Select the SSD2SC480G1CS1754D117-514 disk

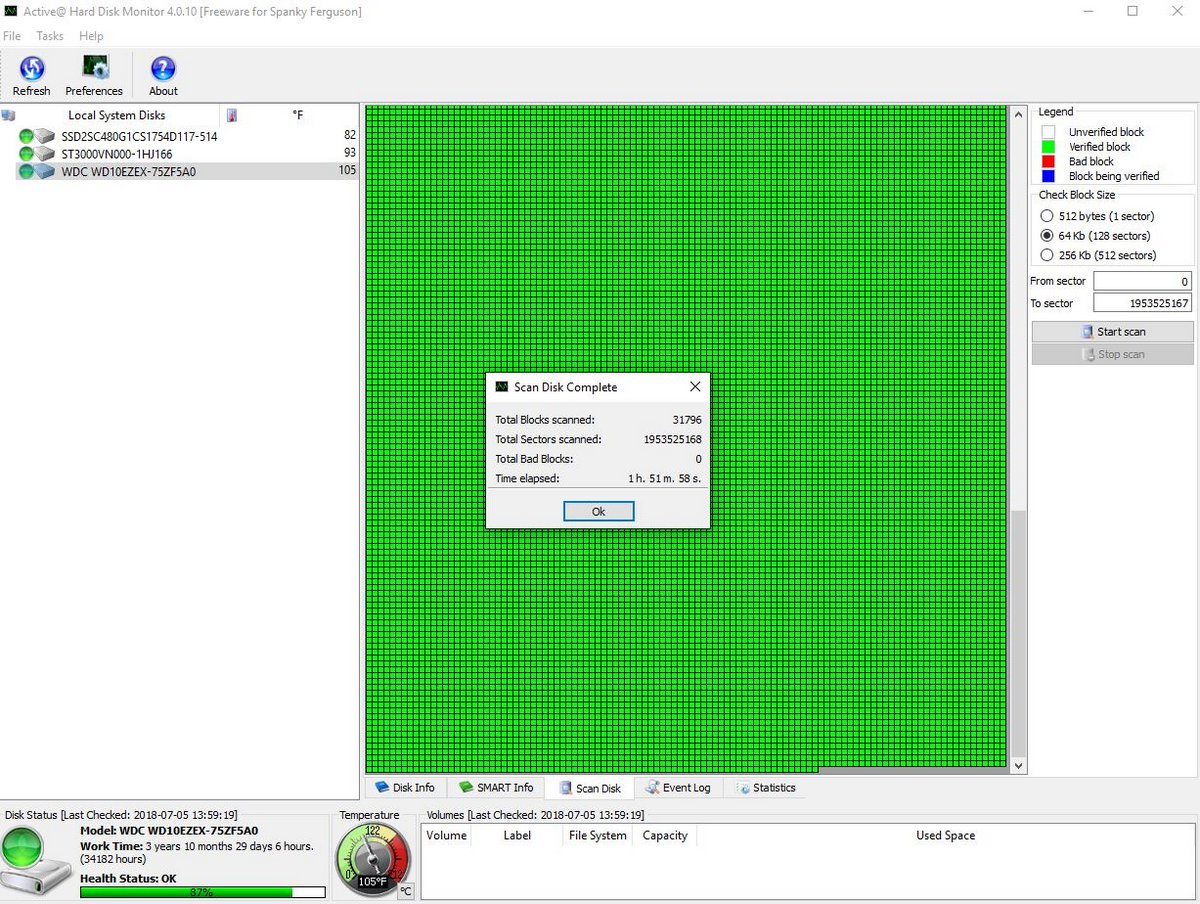(139, 136)
